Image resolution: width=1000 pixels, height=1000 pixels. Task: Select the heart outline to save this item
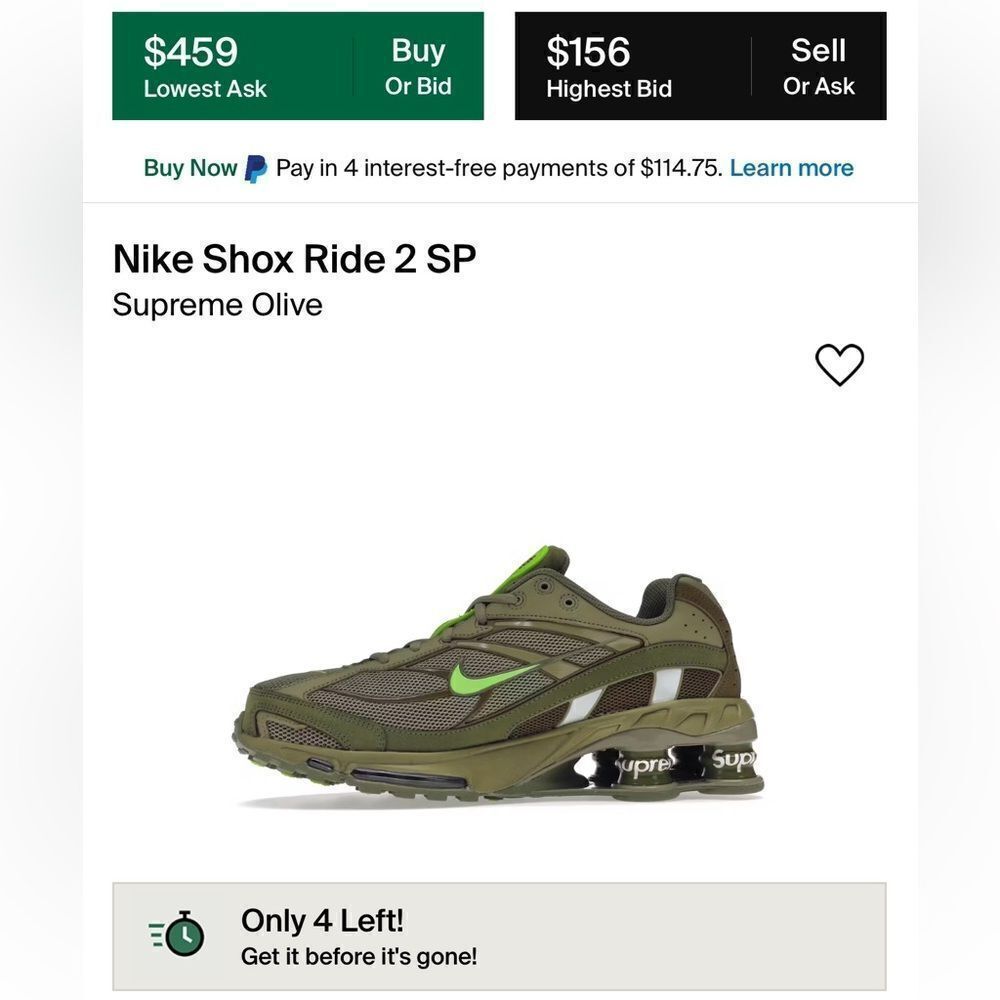pyautogui.click(x=841, y=364)
